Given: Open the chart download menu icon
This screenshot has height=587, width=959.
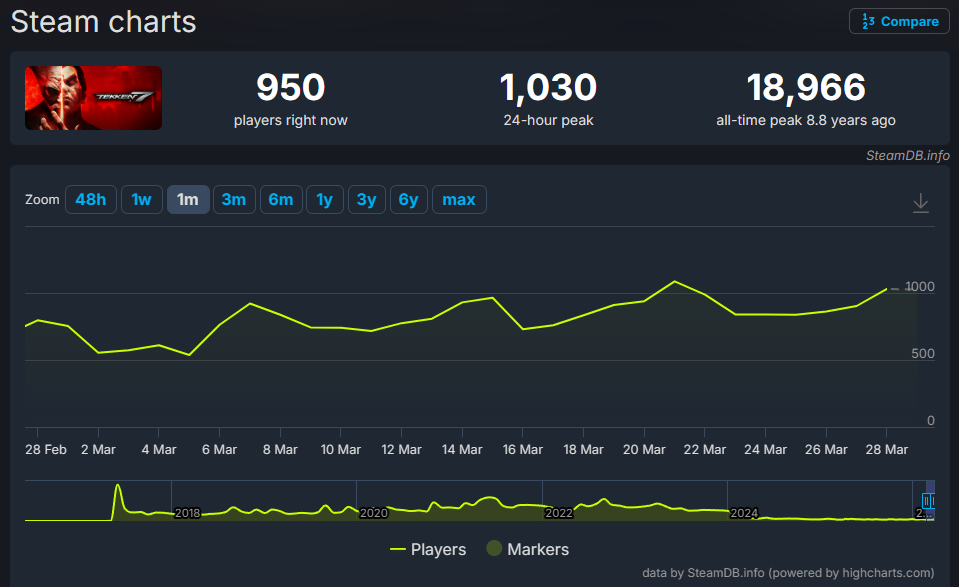Looking at the screenshot, I should pyautogui.click(x=920, y=202).
